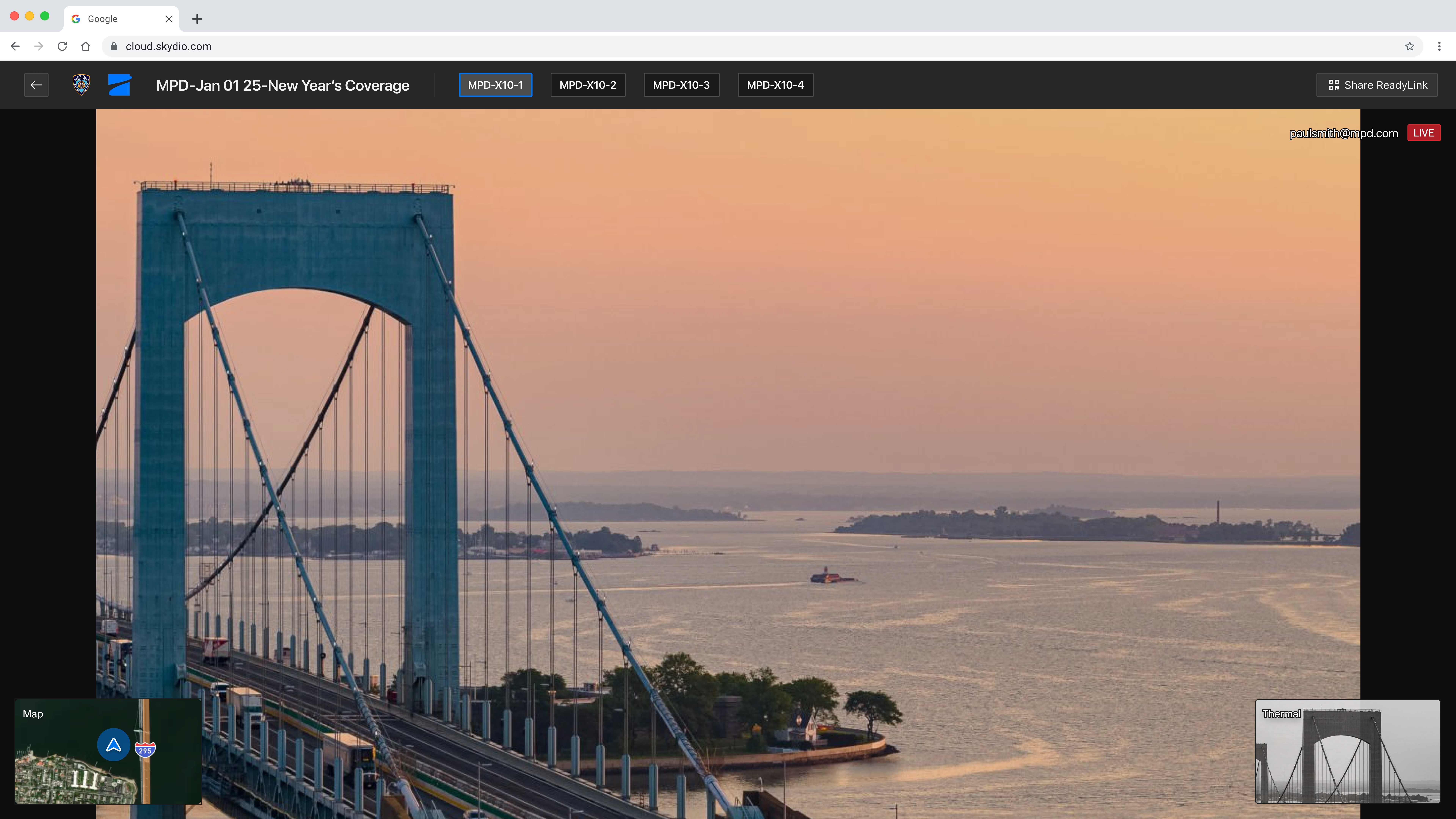The image size is (1456, 819).
Task: Switch to the MPD-X10-4 drone feed
Action: click(775, 85)
